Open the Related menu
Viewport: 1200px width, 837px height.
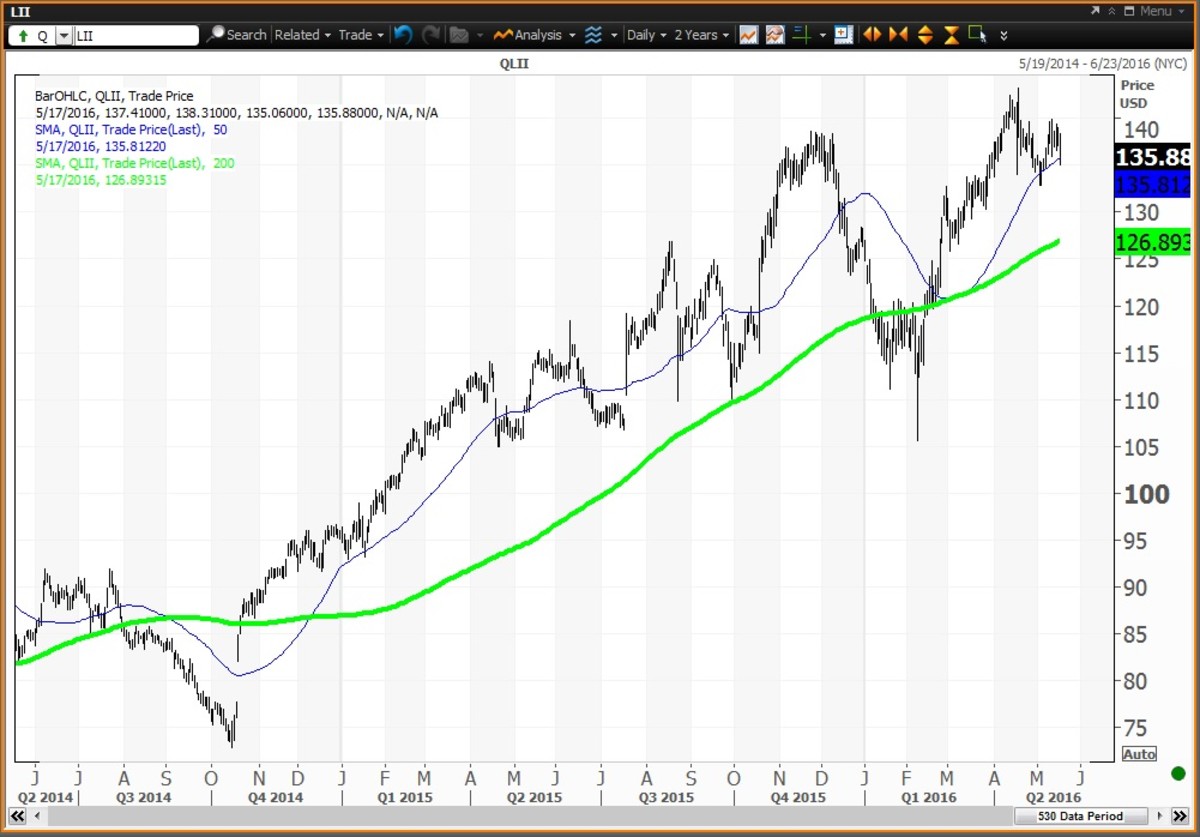tap(302, 35)
